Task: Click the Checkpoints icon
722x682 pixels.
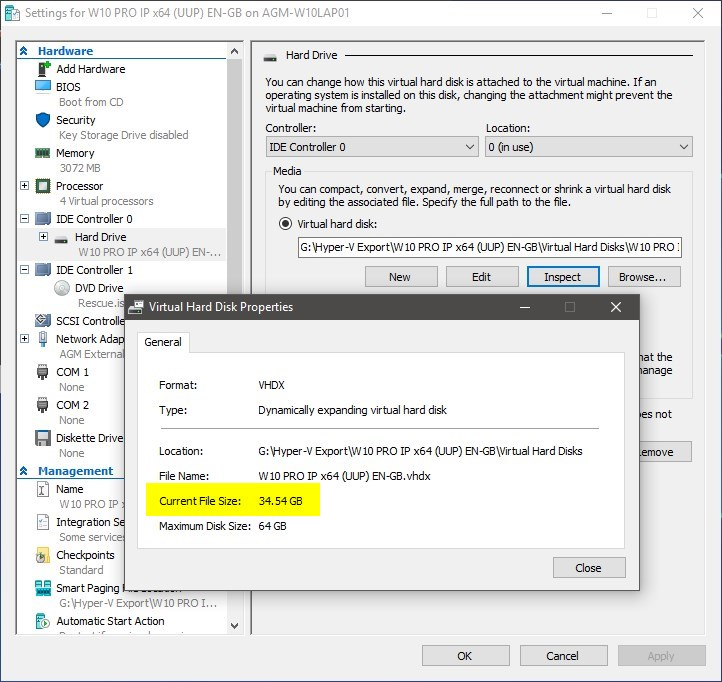Action: (42, 555)
